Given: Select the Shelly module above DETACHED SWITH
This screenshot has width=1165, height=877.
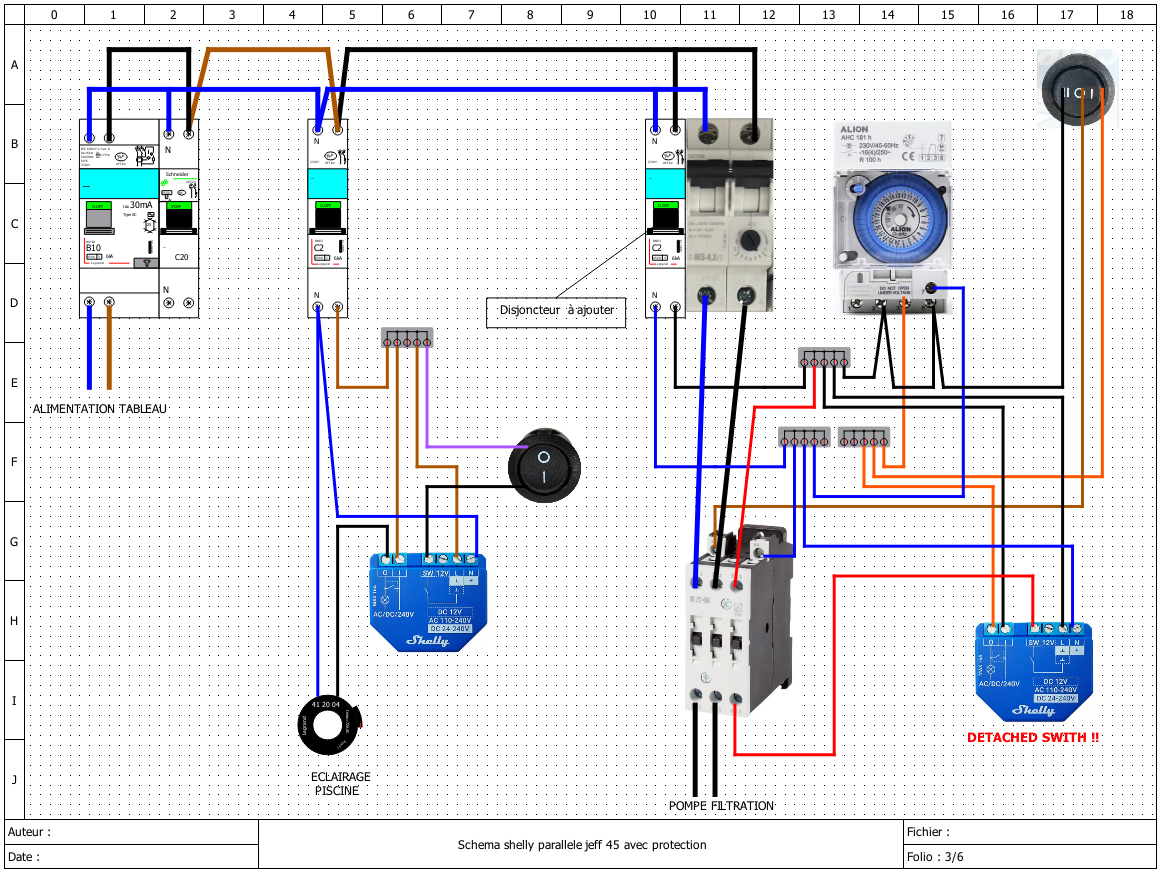Looking at the screenshot, I should (1033, 671).
